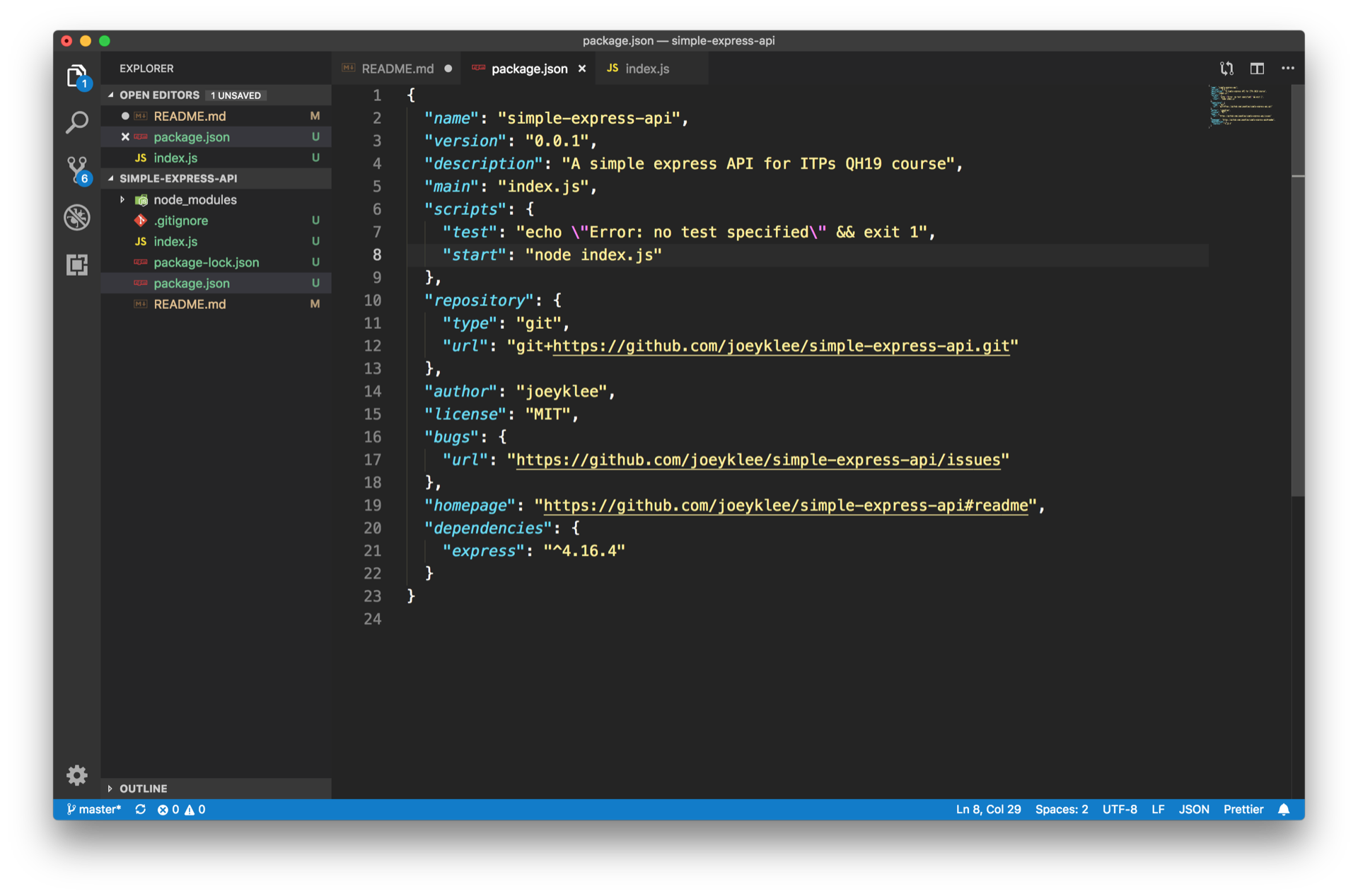Synchronize changes in the status bar
Viewport: 1358px width, 896px height.
point(141,809)
